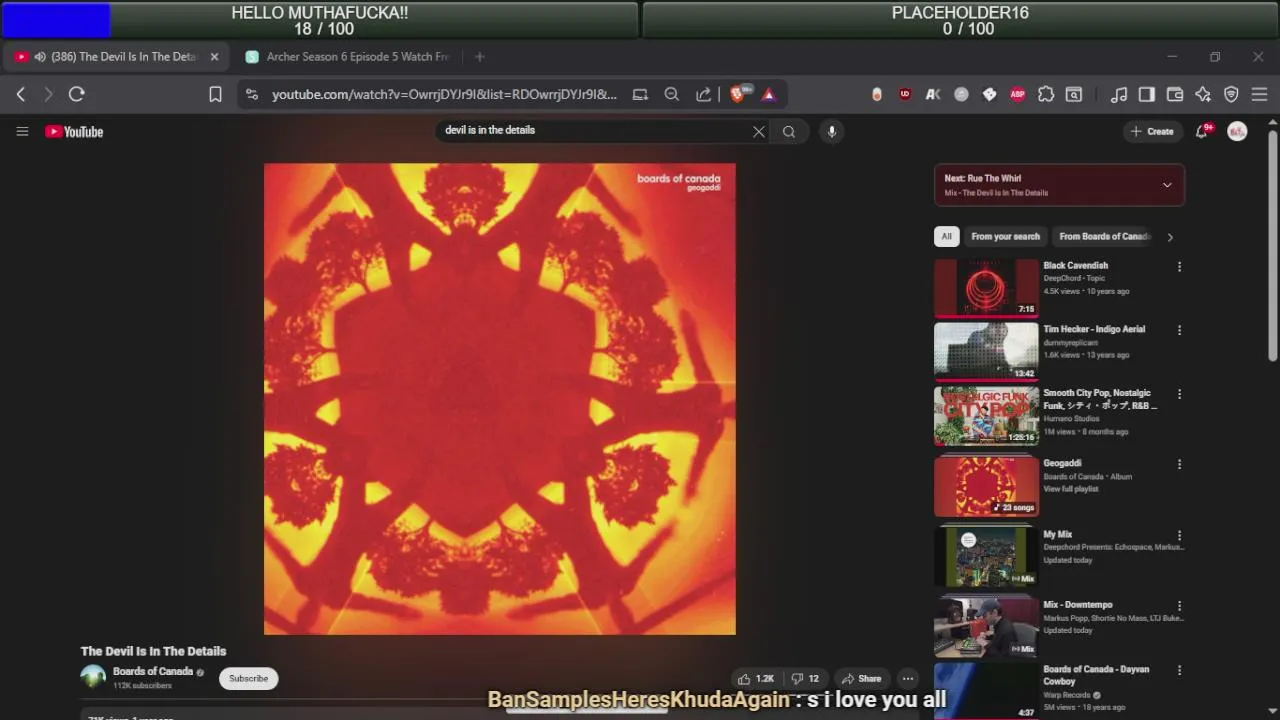Screen dimensions: 1280x720
Task: Open options menu for Mix - Downtempo
Action: pyautogui.click(x=1179, y=606)
